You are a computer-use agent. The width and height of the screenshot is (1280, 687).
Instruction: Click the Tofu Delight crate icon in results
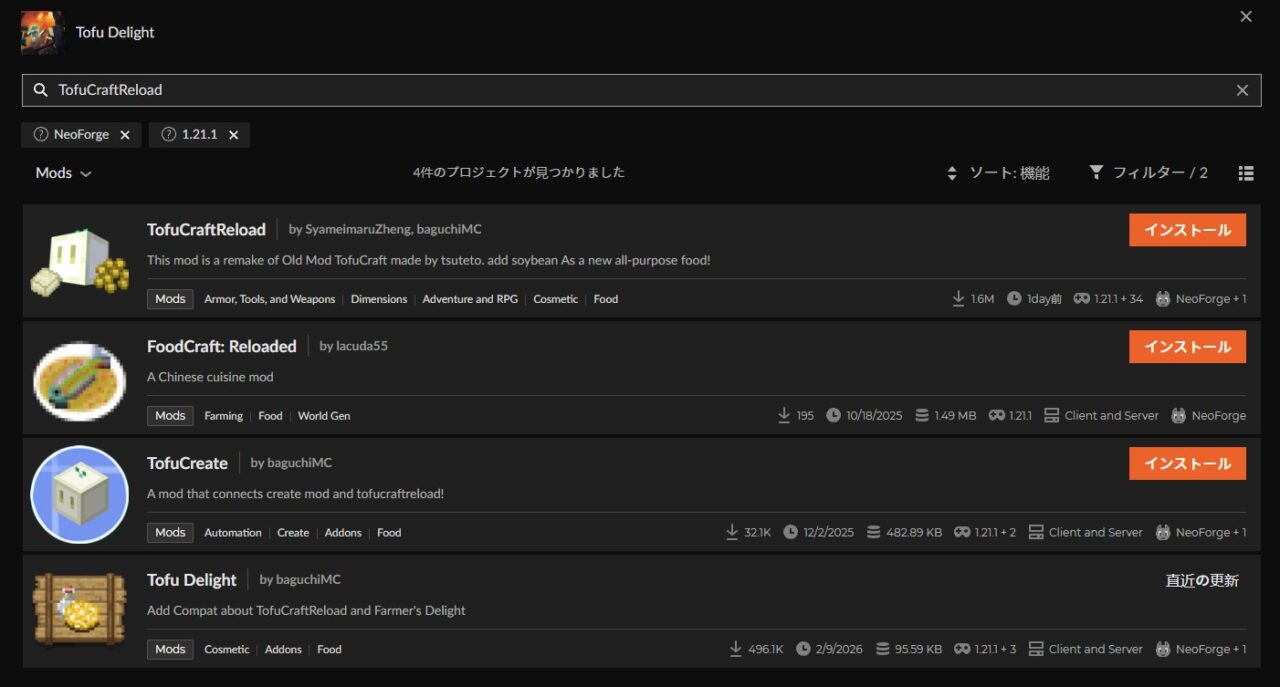point(79,610)
